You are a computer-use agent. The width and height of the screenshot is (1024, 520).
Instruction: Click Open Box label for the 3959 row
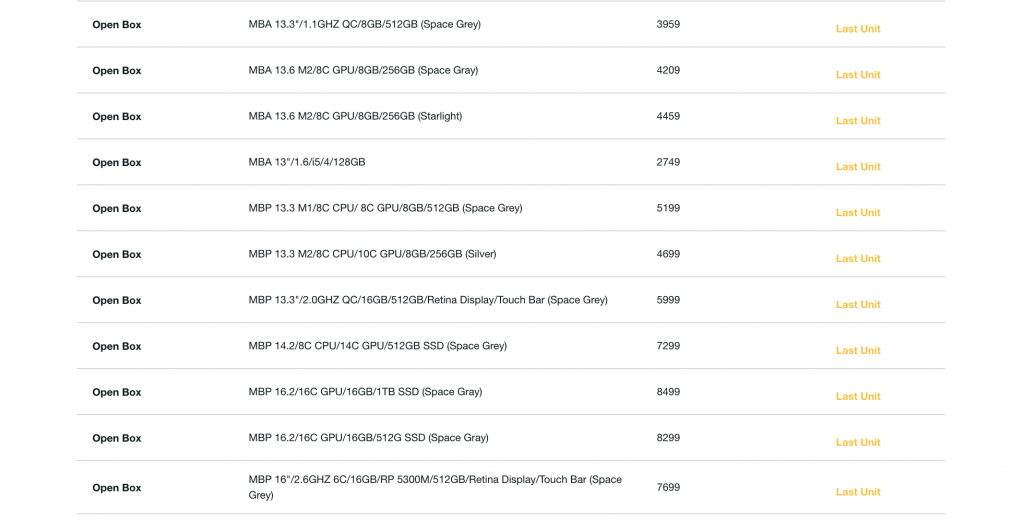tap(117, 25)
